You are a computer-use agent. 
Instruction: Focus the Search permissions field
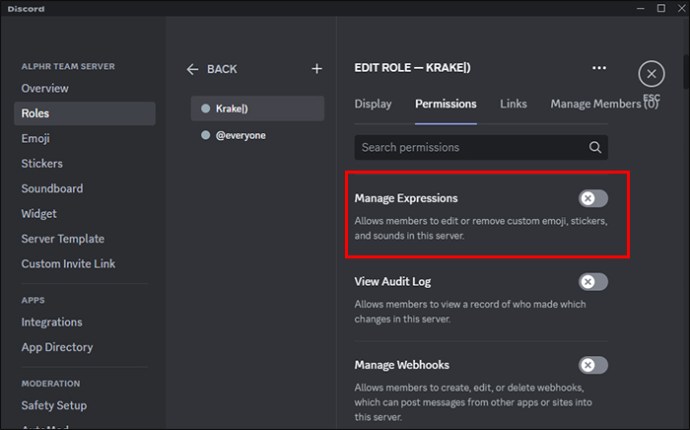(481, 147)
